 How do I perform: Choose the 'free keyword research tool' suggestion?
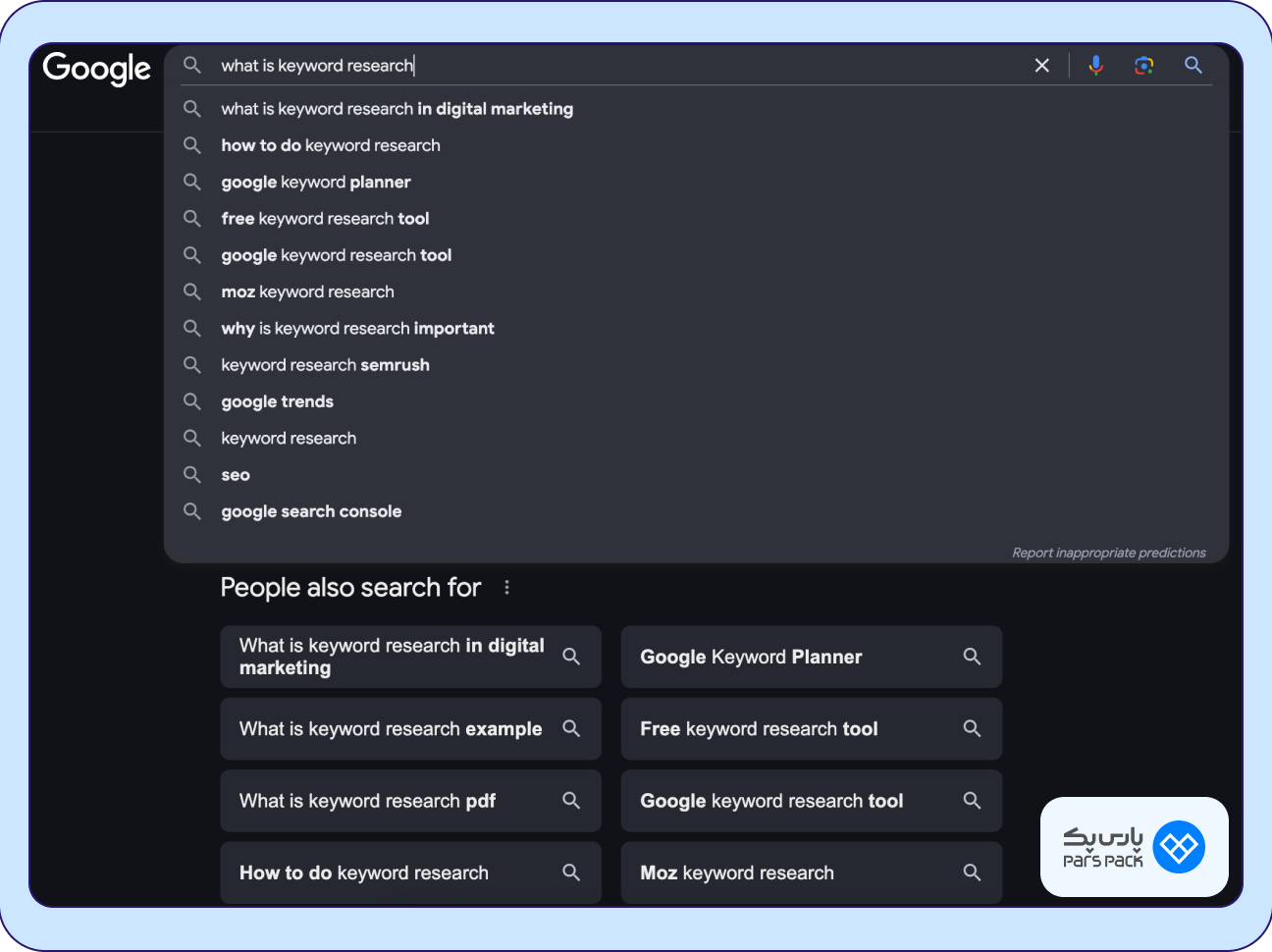tap(696, 218)
